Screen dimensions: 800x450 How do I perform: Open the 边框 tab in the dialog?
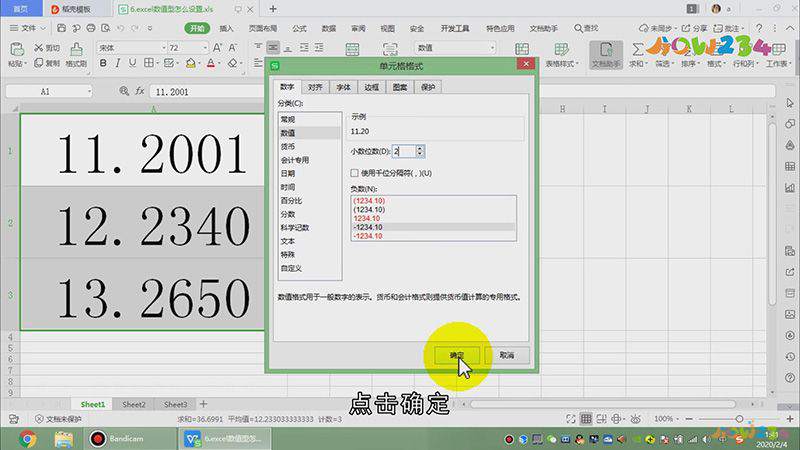point(371,87)
